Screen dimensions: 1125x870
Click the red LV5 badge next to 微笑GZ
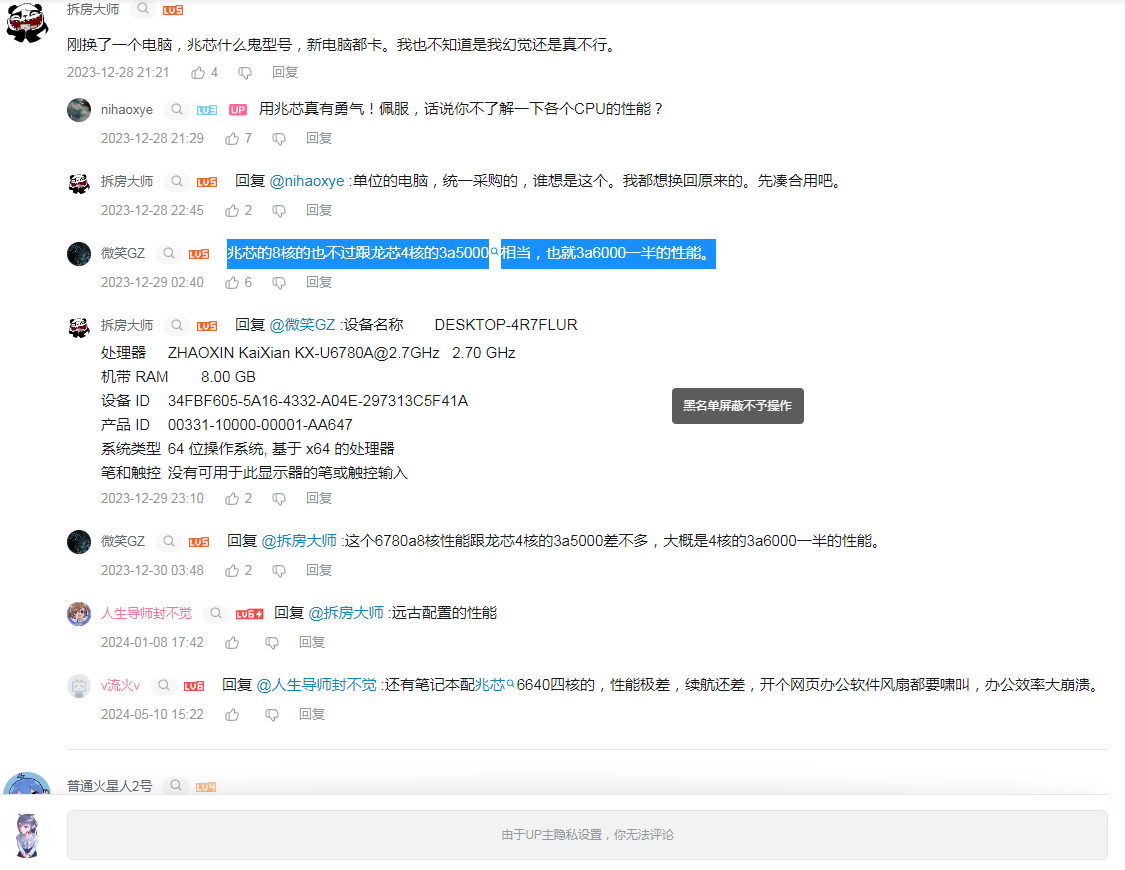tap(199, 253)
